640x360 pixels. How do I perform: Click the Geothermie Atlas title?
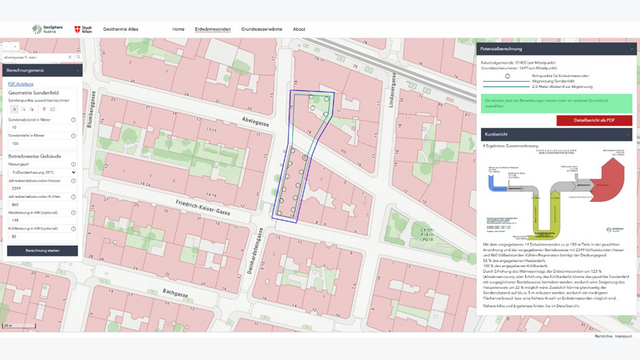point(120,29)
